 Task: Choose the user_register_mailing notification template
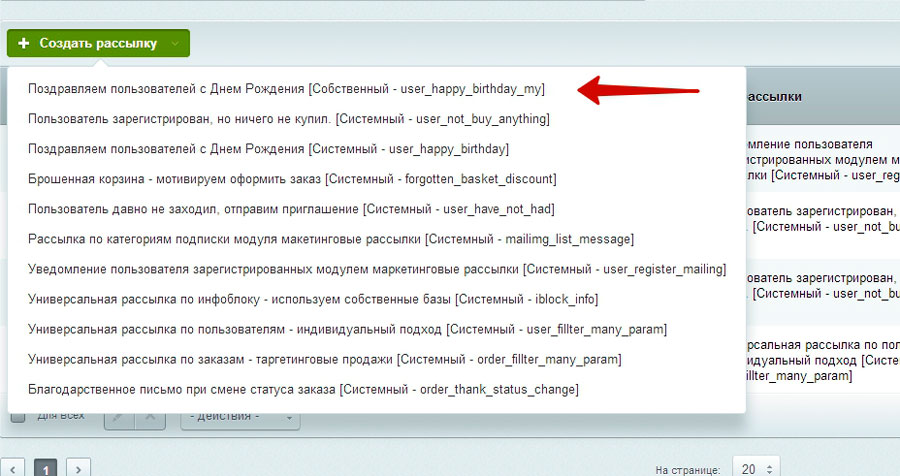tap(377, 269)
